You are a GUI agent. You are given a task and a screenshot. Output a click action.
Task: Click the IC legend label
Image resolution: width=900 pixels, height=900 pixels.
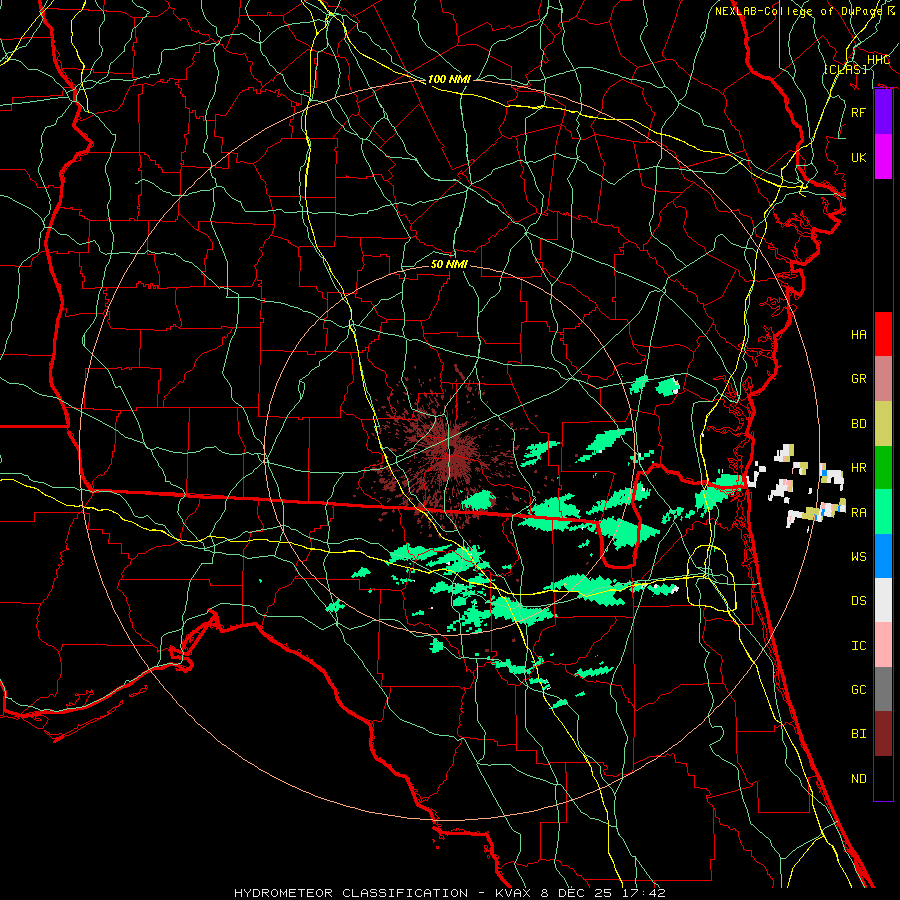(x=859, y=646)
